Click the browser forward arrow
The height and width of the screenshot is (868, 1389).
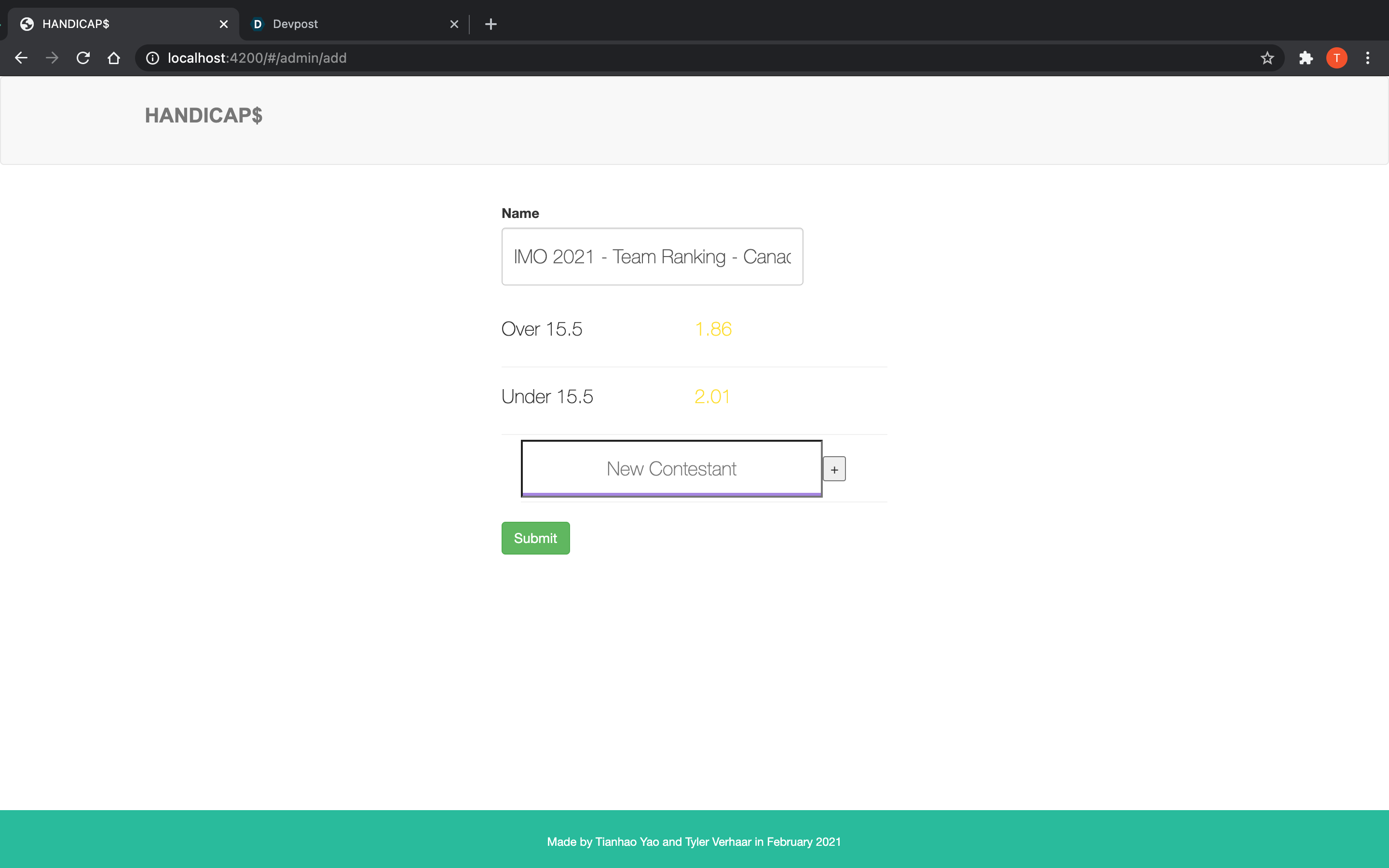coord(52,58)
